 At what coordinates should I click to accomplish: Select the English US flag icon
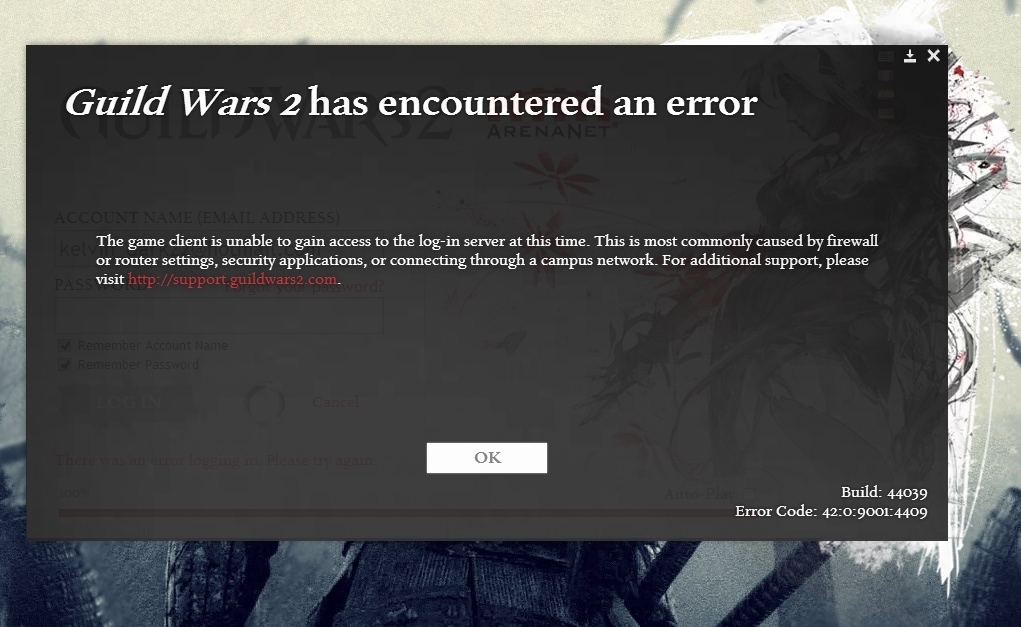click(x=886, y=57)
